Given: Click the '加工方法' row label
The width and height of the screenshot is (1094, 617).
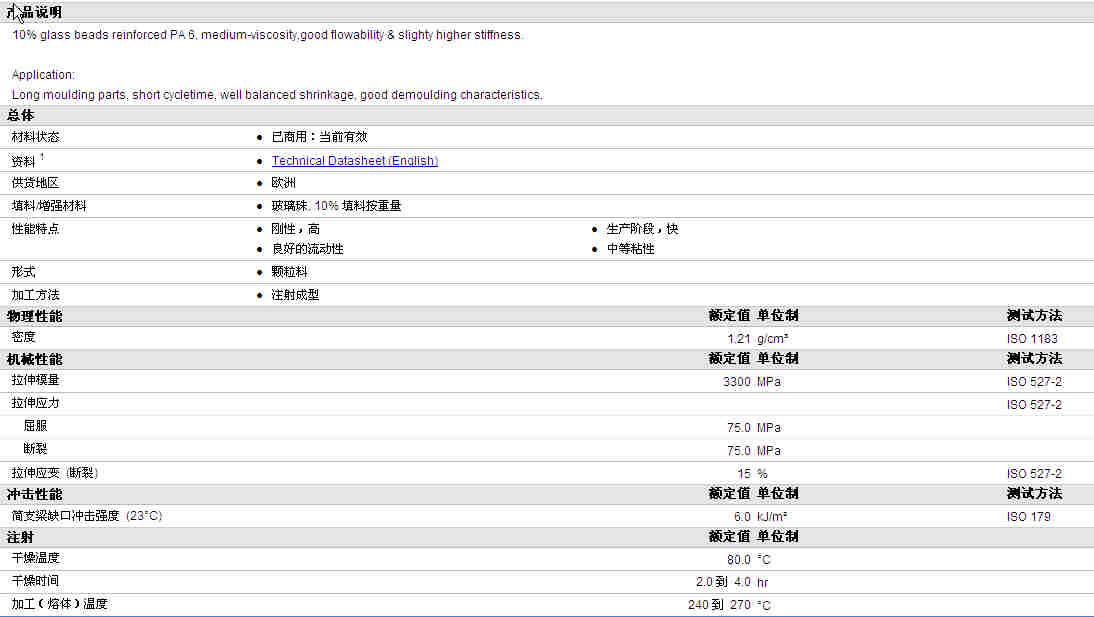Looking at the screenshot, I should click(36, 295).
